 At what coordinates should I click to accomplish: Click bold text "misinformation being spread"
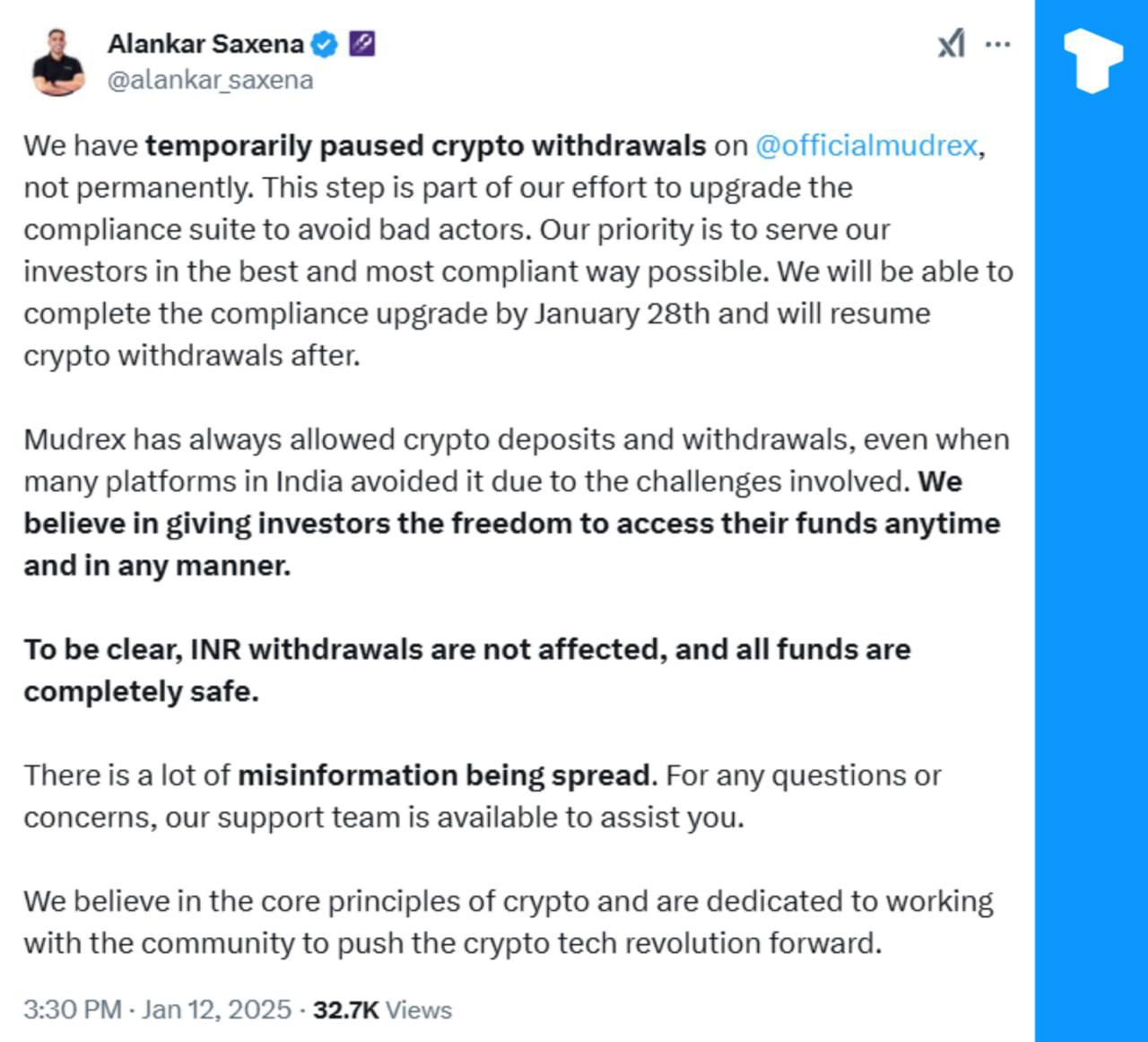[x=444, y=775]
